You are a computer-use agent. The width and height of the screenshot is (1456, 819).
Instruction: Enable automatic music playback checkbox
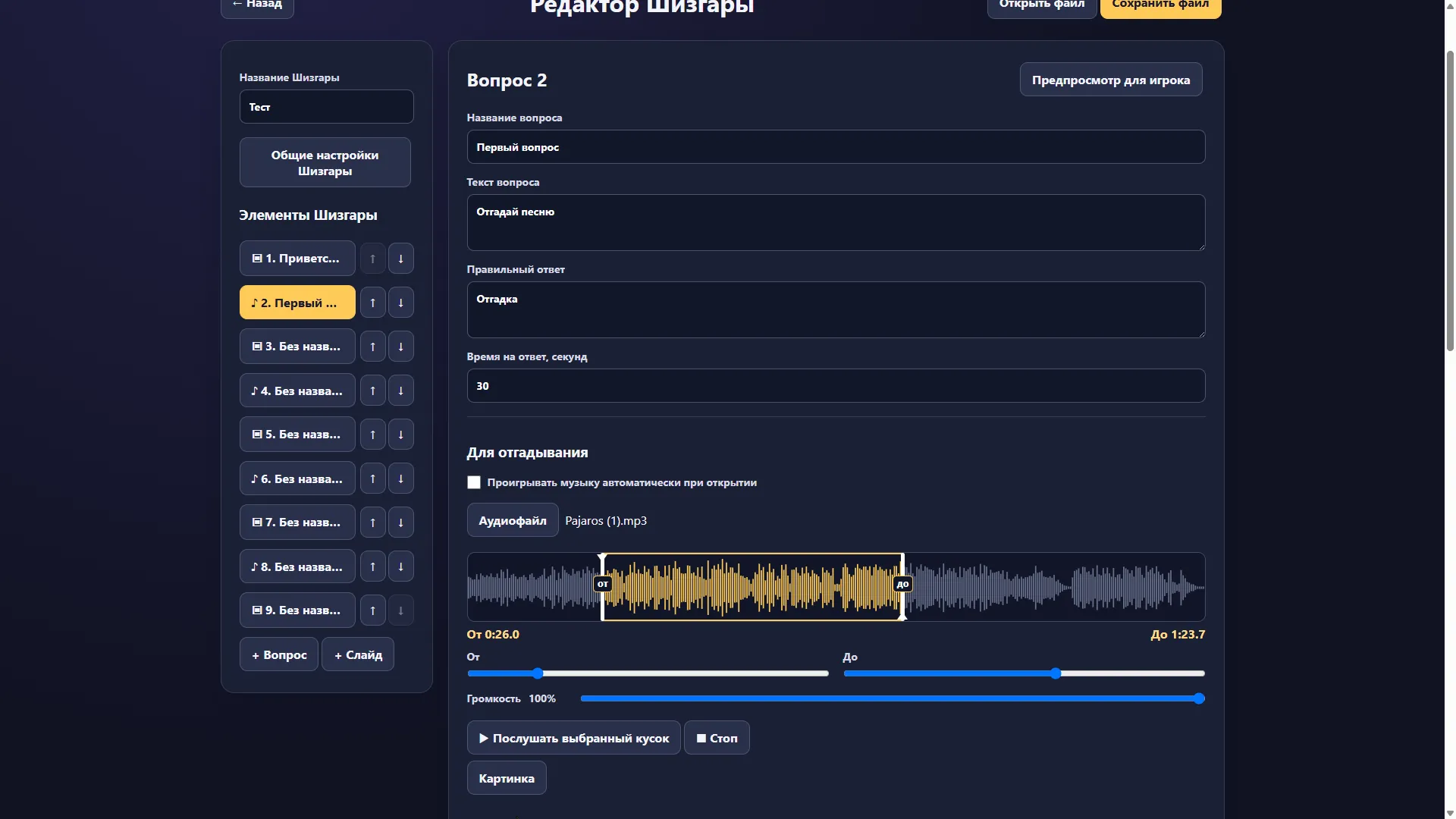point(474,482)
